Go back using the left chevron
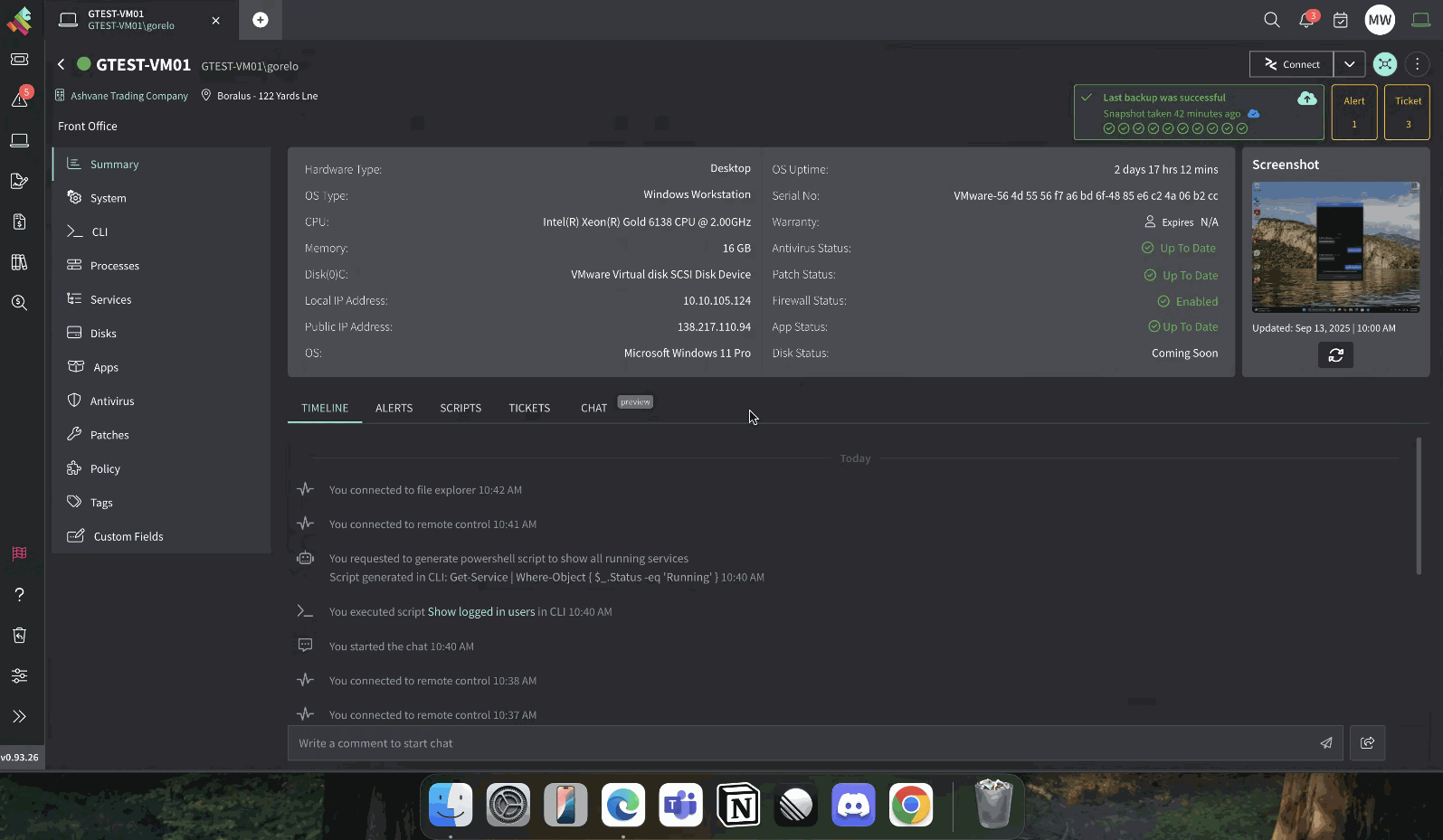This screenshot has width=1443, height=840. click(61, 64)
